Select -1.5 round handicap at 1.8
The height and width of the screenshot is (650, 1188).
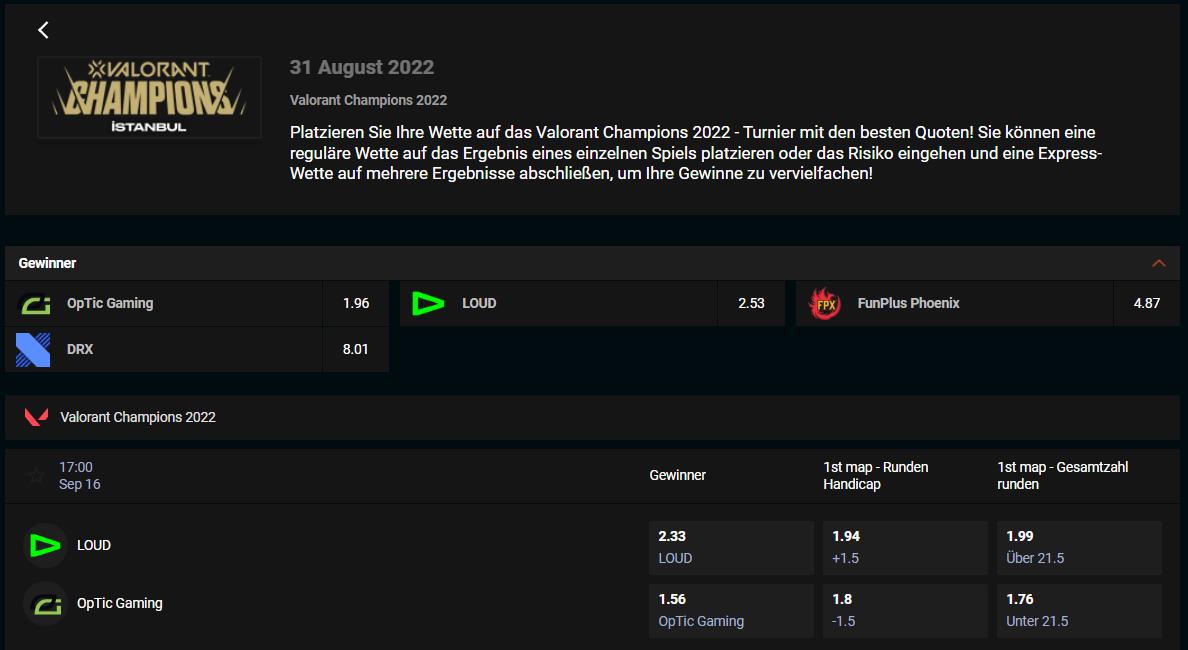tap(905, 610)
